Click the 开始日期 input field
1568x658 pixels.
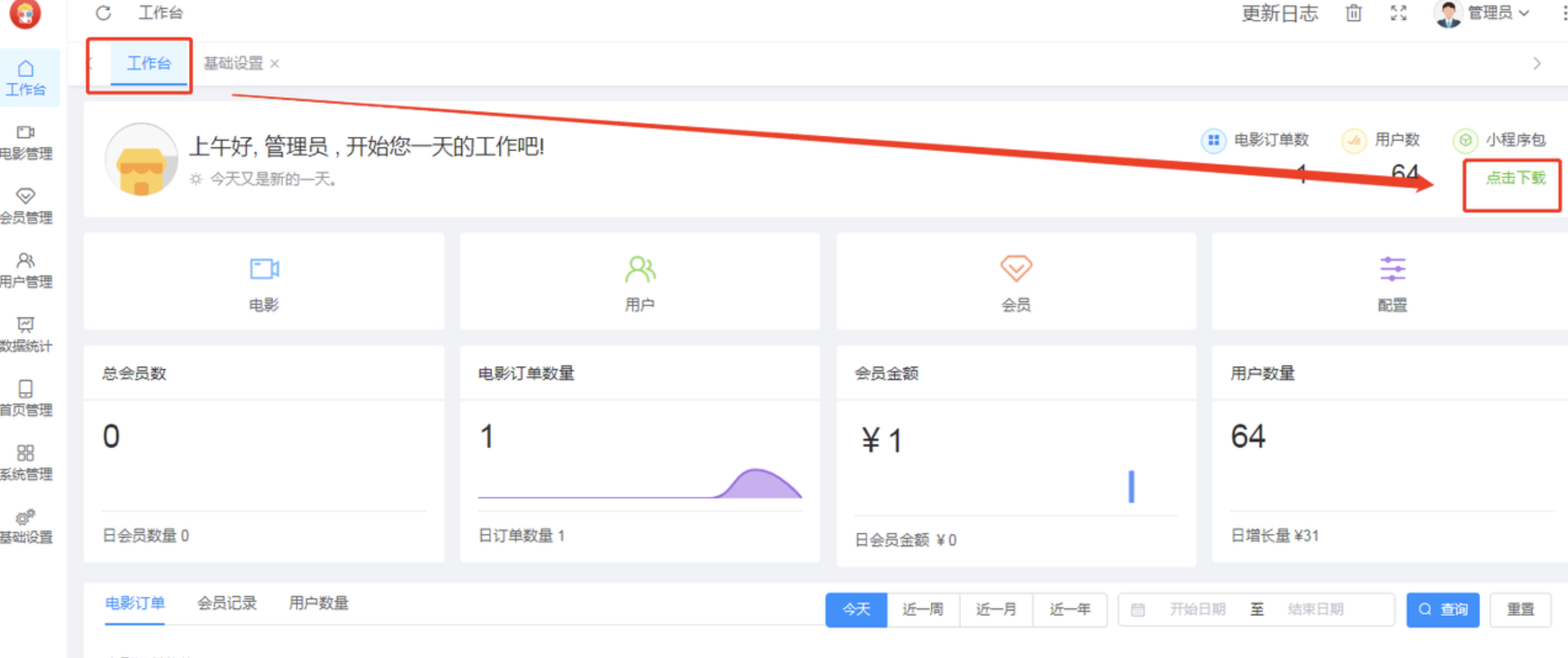[1197, 609]
